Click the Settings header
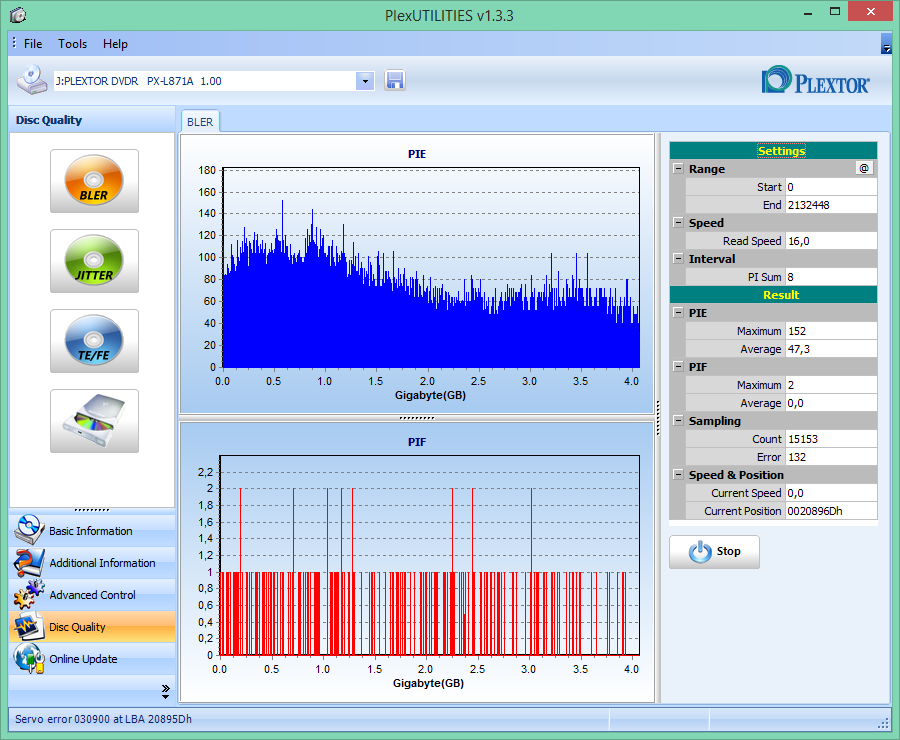The width and height of the screenshot is (900, 740). (x=773, y=150)
